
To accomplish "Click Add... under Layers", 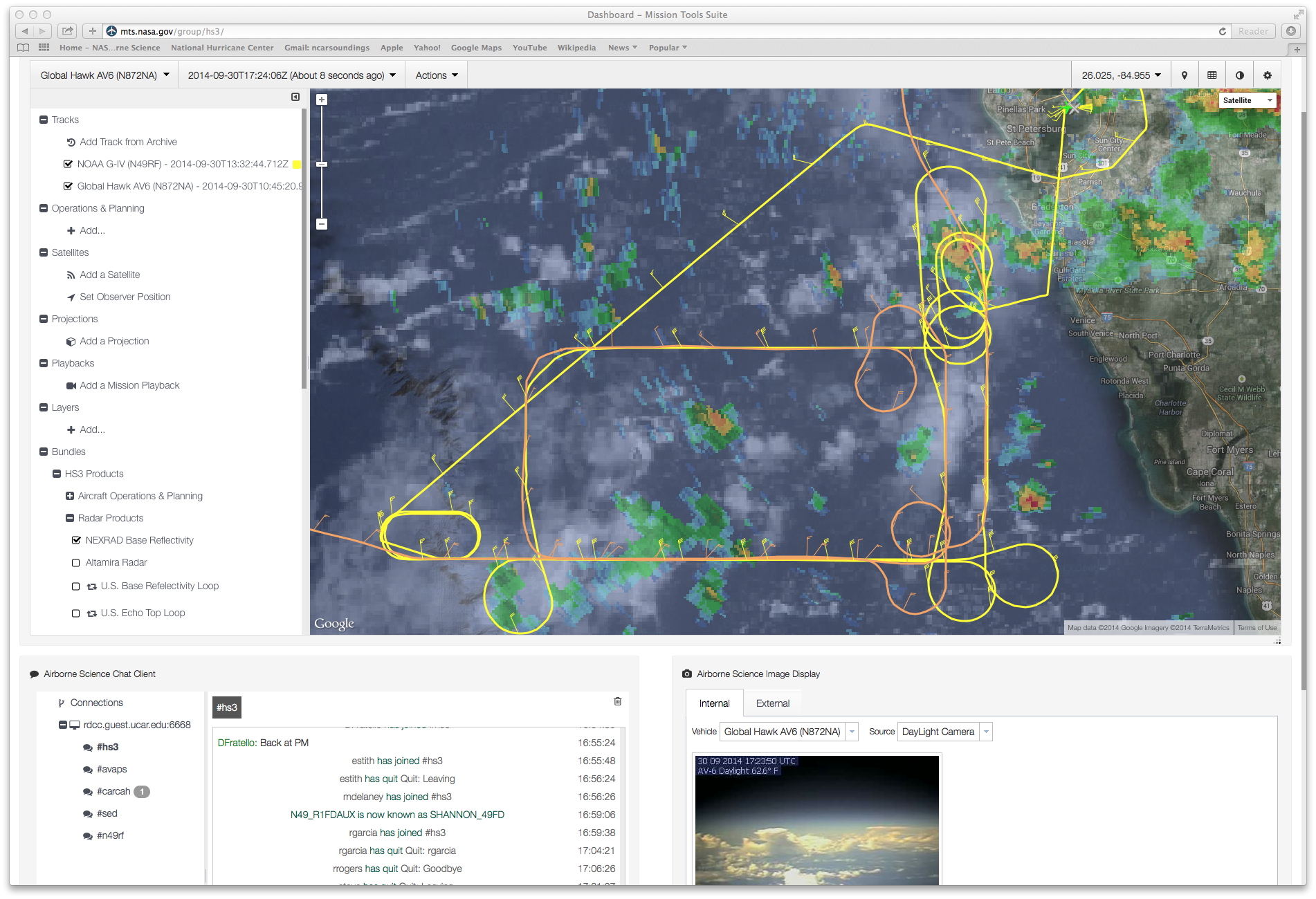I will click(x=86, y=429).
